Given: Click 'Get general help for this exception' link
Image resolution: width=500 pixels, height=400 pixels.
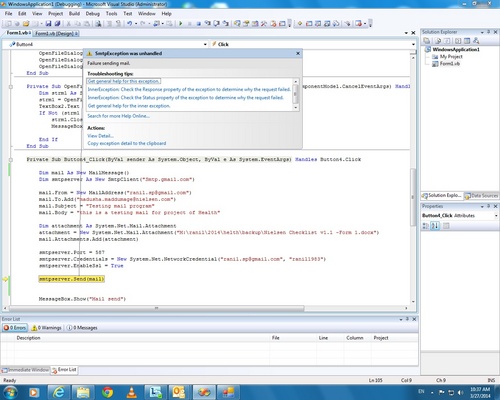Looking at the screenshot, I should tap(123, 81).
